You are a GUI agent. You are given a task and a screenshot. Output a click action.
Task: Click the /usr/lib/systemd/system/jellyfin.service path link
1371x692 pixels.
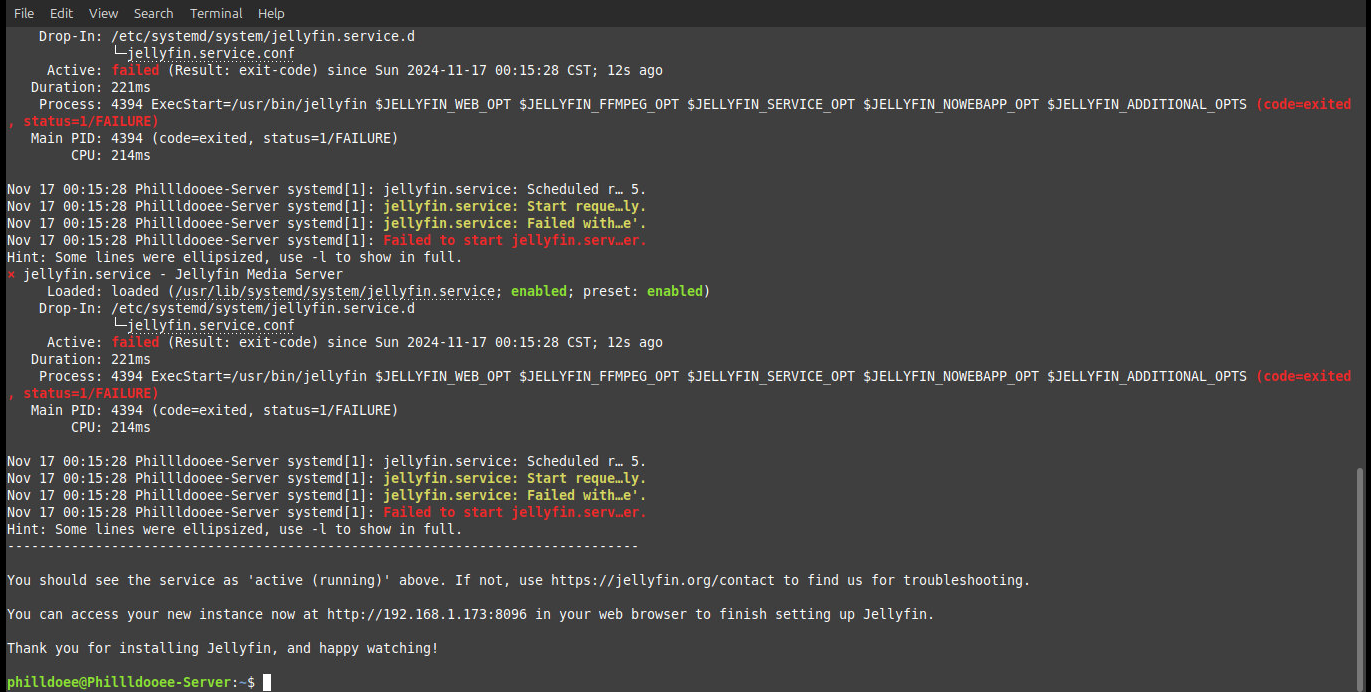click(x=335, y=291)
